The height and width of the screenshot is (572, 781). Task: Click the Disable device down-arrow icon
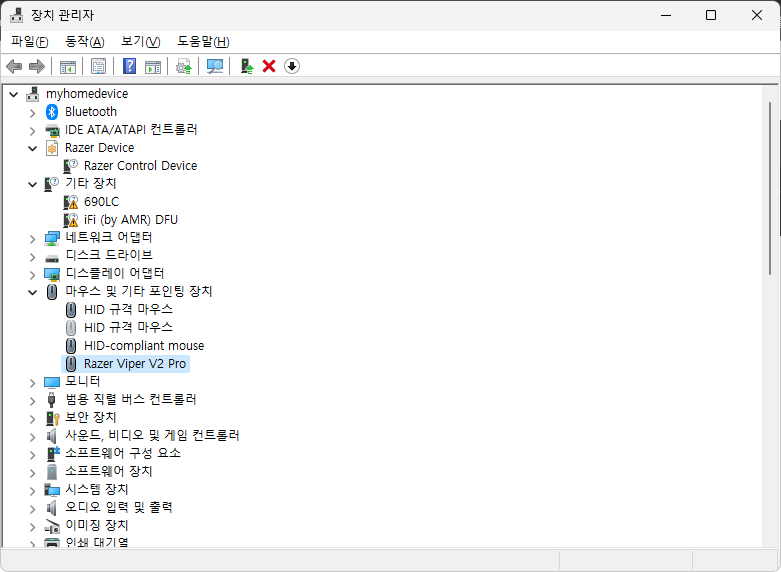coord(292,66)
